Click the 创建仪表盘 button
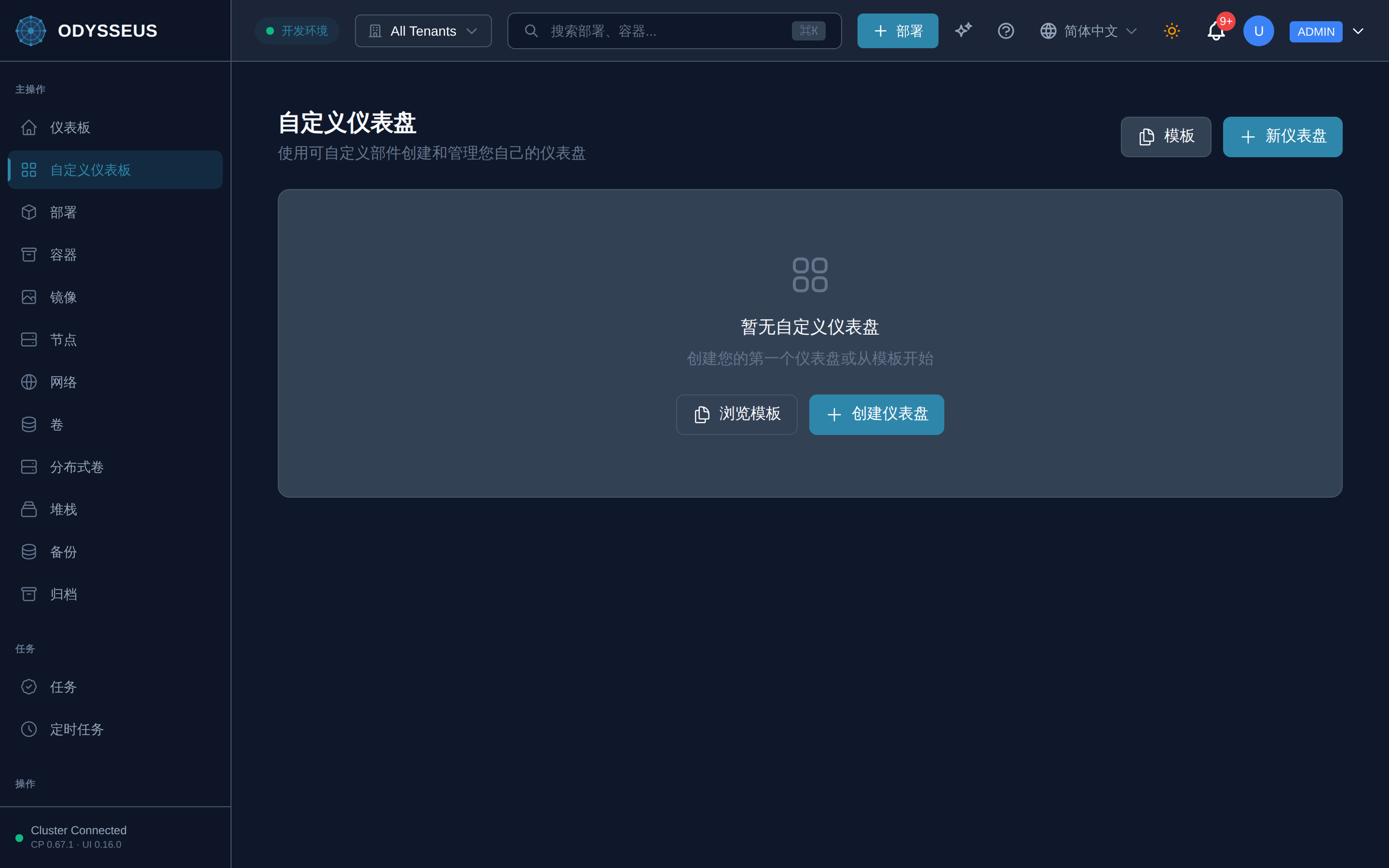Image resolution: width=1389 pixels, height=868 pixels. coord(876,415)
